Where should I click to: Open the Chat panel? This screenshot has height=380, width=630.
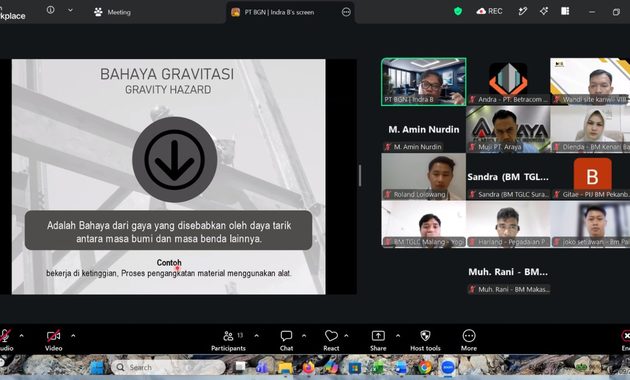click(x=286, y=340)
